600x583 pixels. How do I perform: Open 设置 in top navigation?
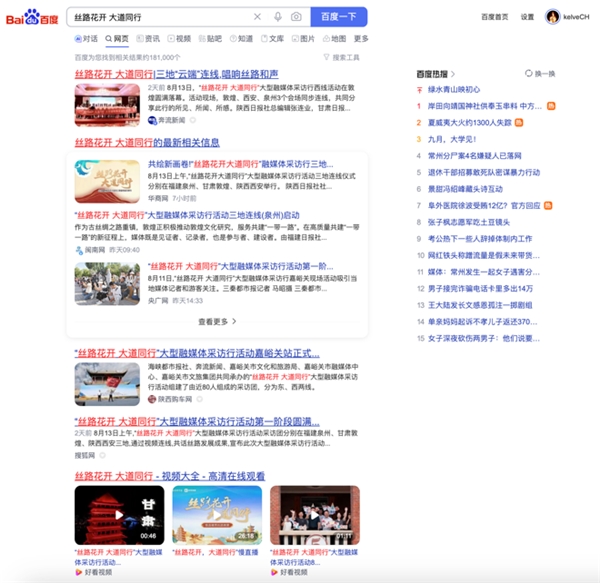(x=527, y=17)
